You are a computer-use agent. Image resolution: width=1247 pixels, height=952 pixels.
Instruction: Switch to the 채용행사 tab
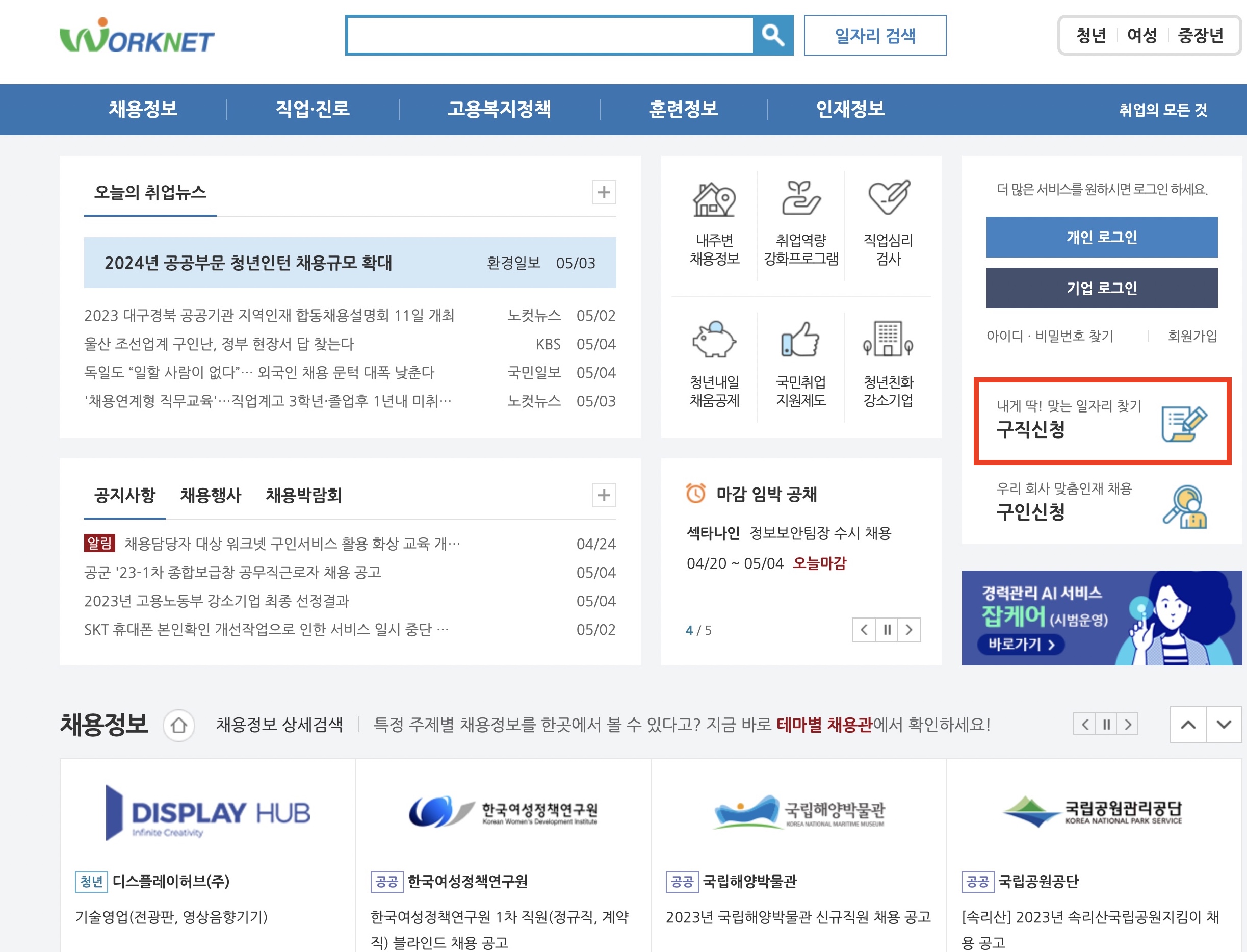(x=210, y=495)
